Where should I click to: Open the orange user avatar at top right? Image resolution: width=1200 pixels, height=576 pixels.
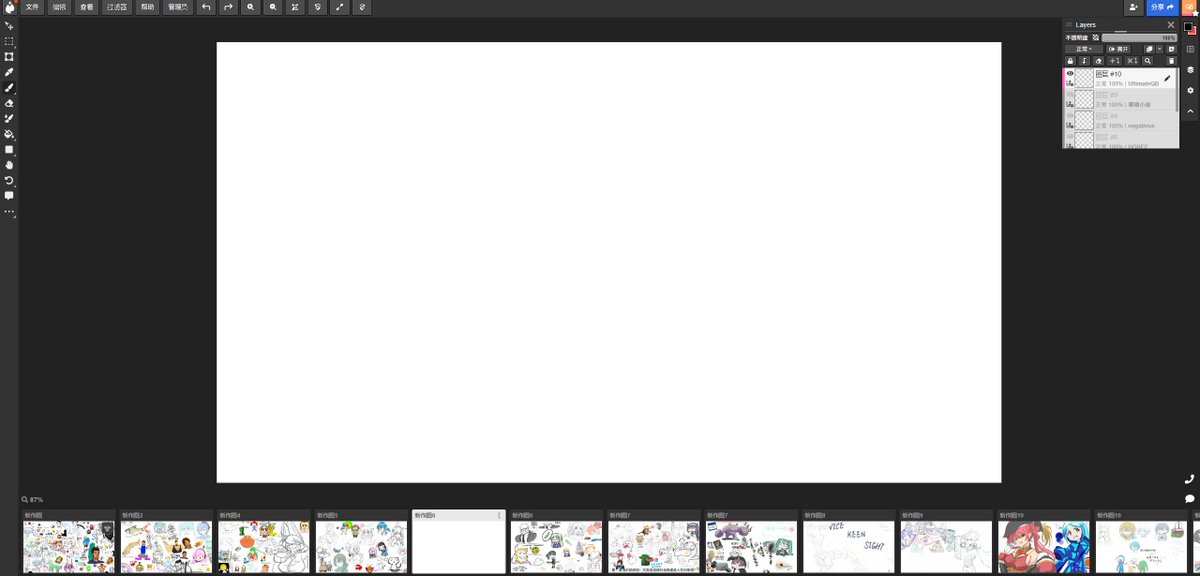pyautogui.click(x=1190, y=7)
